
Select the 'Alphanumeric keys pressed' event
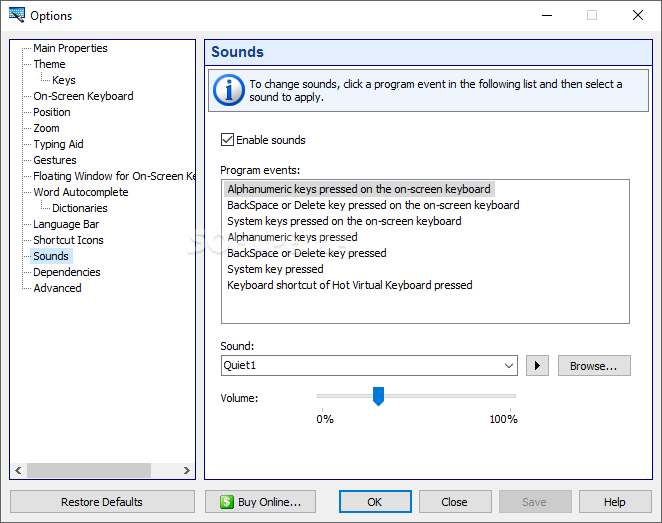tap(292, 237)
